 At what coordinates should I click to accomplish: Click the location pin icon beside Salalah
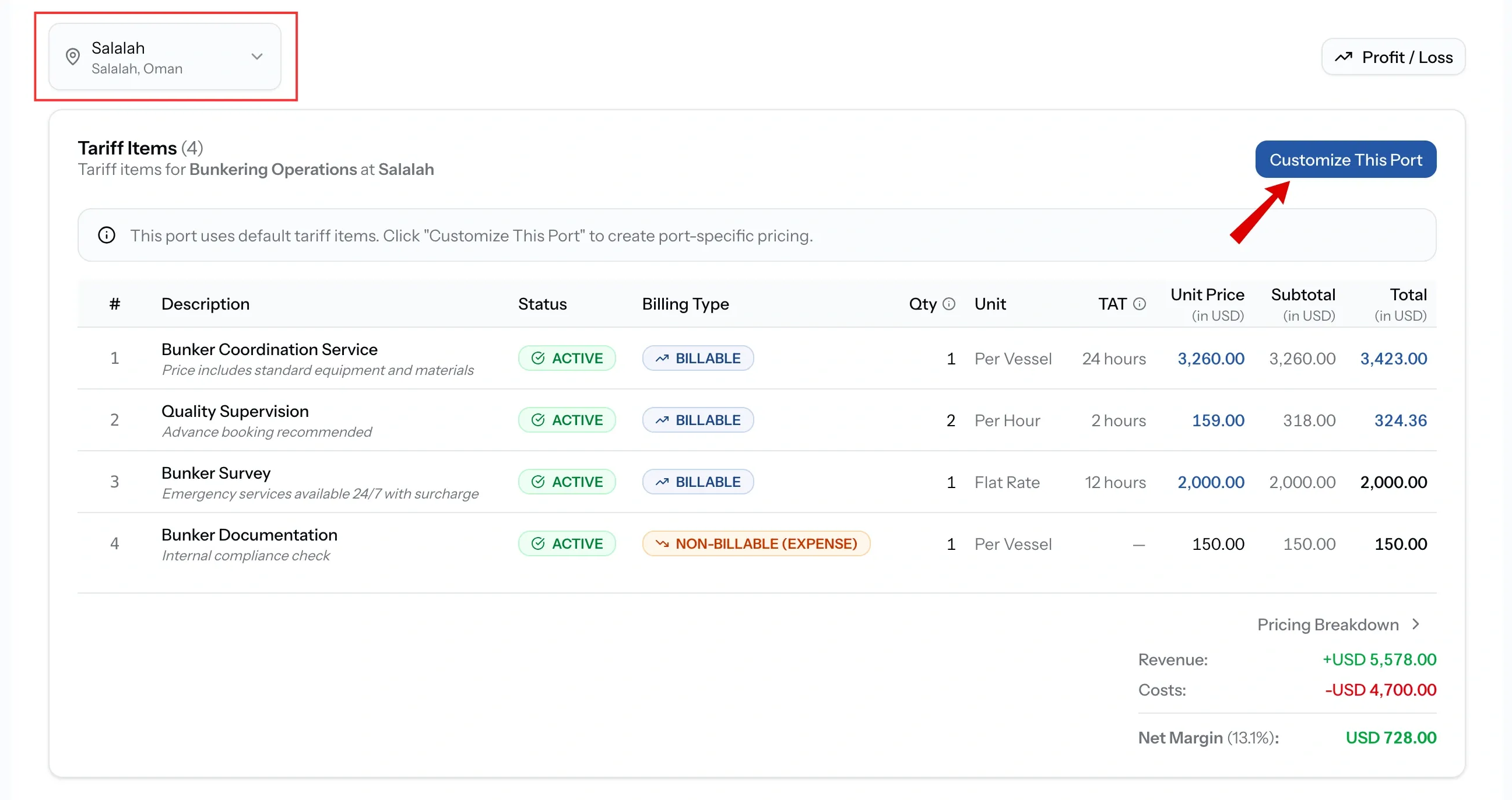[x=73, y=57]
